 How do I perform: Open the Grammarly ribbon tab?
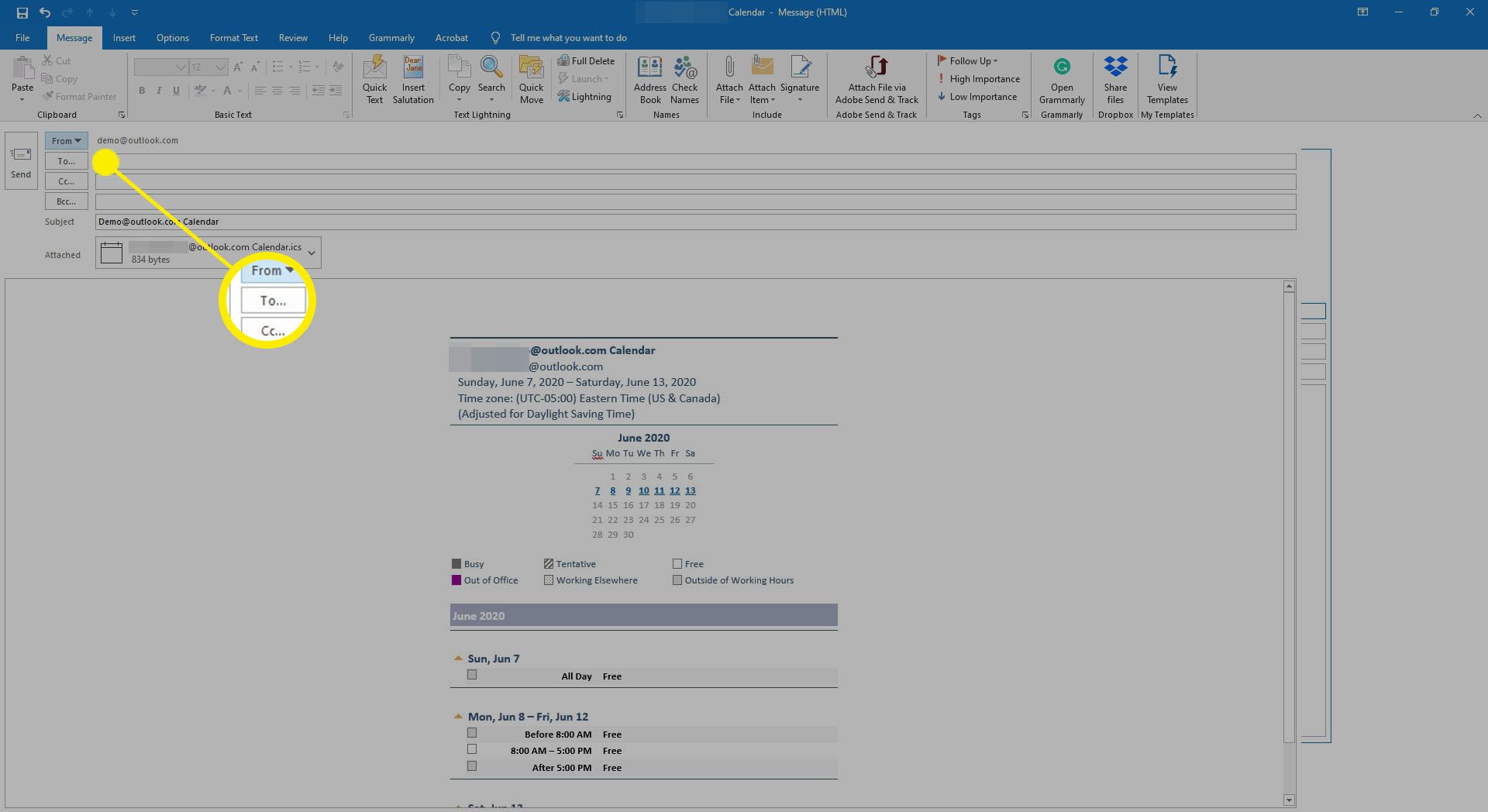tap(391, 37)
